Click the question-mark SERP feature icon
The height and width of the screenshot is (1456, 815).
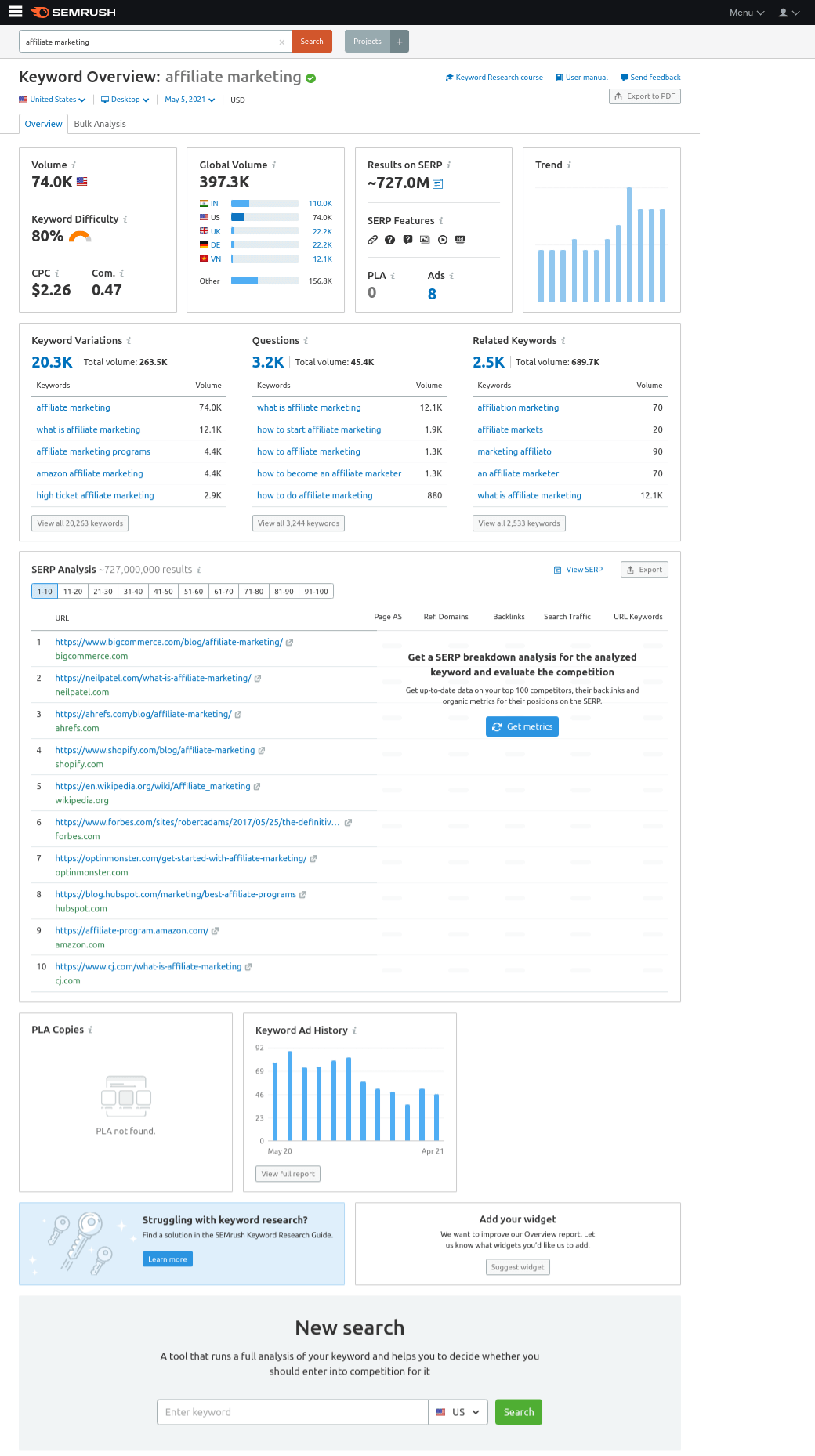tap(390, 240)
